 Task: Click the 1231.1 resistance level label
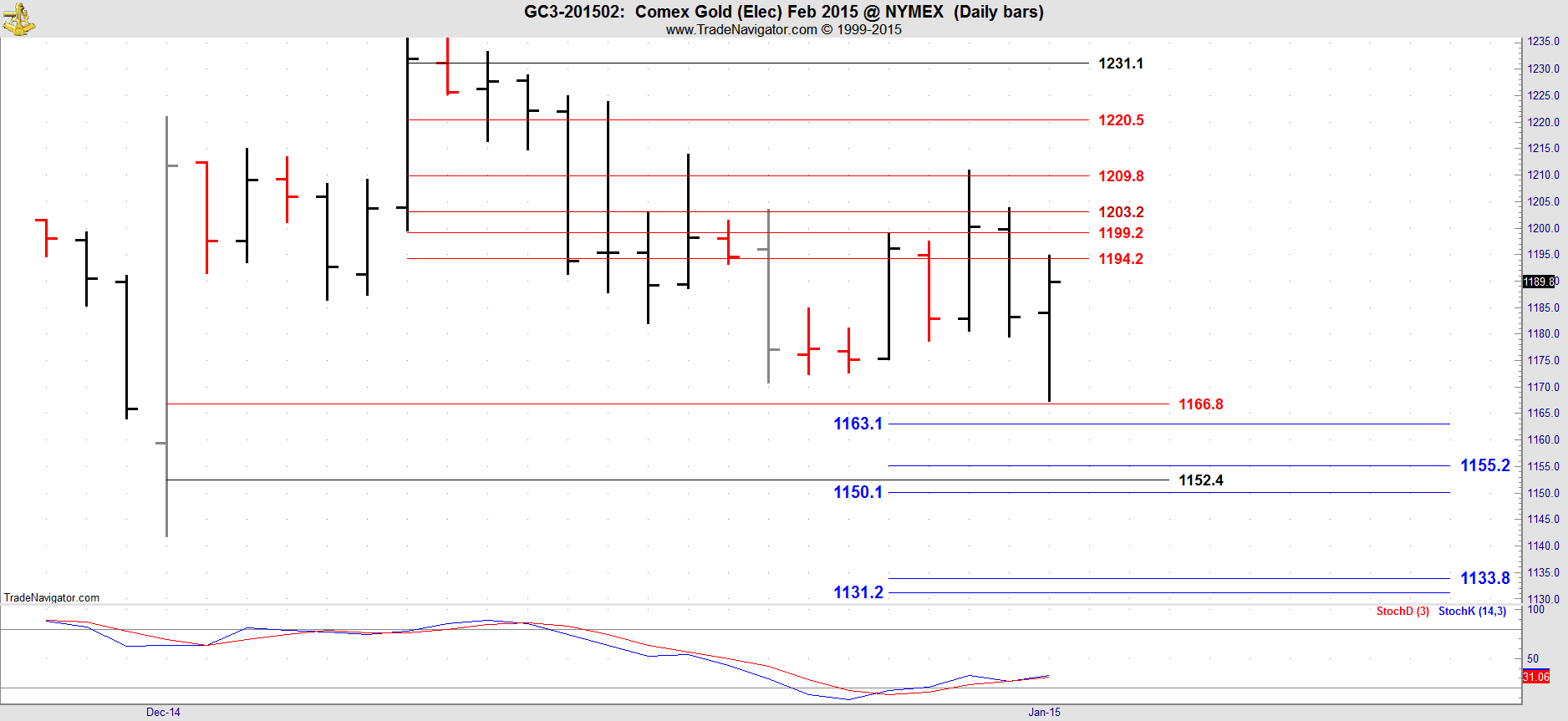pos(1120,63)
